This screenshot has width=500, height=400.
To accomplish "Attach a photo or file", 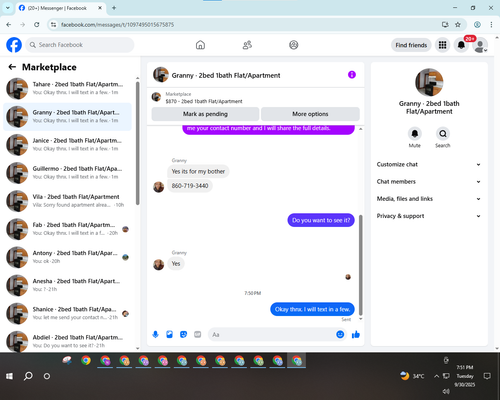I will point(169,334).
